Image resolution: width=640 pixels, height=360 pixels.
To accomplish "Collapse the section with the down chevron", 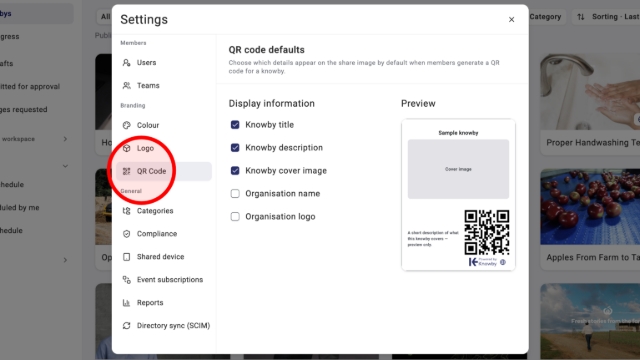I will (65, 166).
